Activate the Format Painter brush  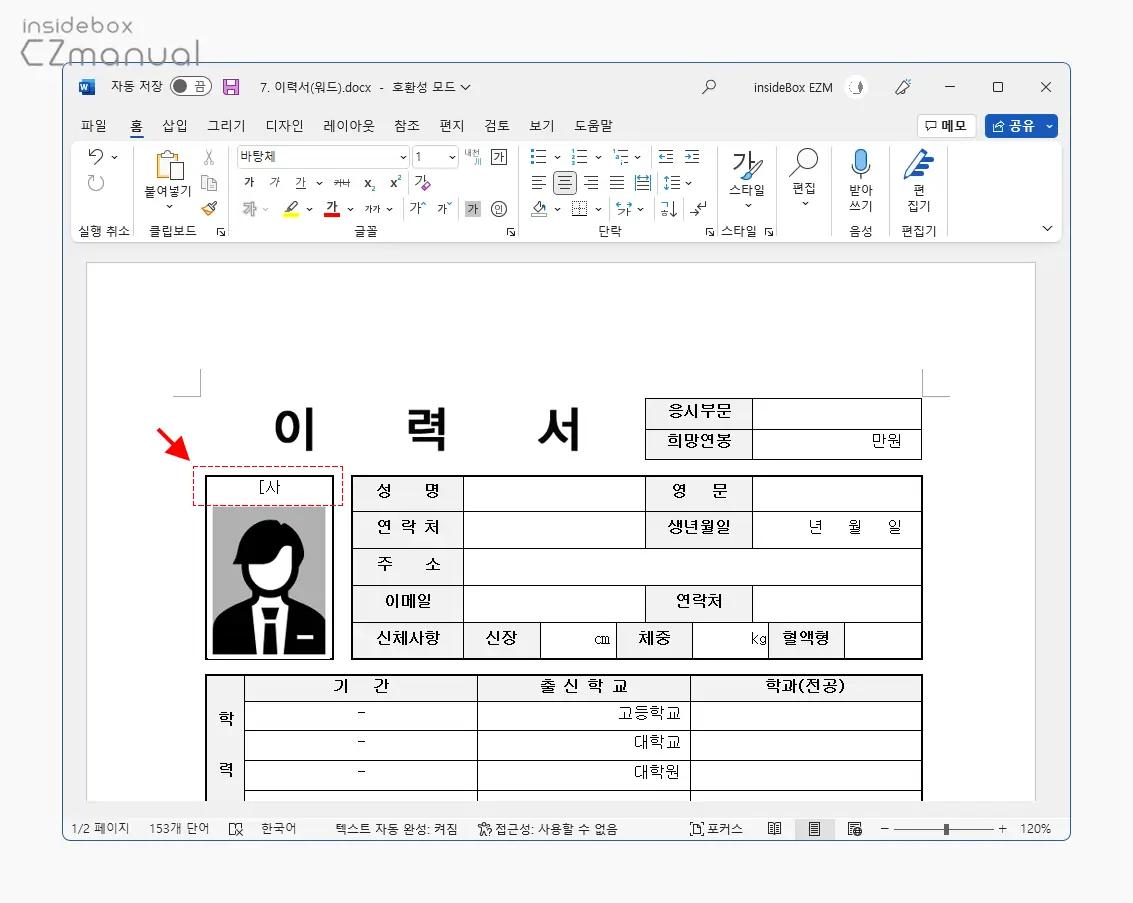tap(209, 209)
